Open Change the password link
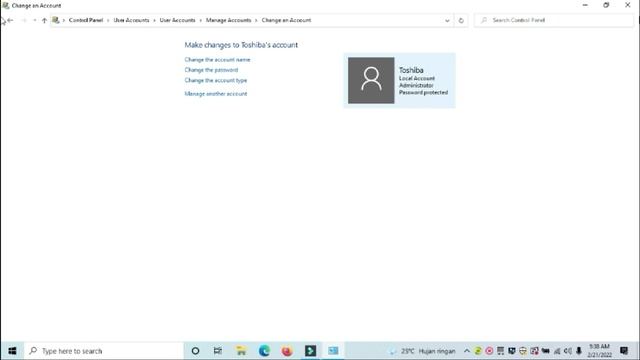The width and height of the screenshot is (640, 360). 211,70
